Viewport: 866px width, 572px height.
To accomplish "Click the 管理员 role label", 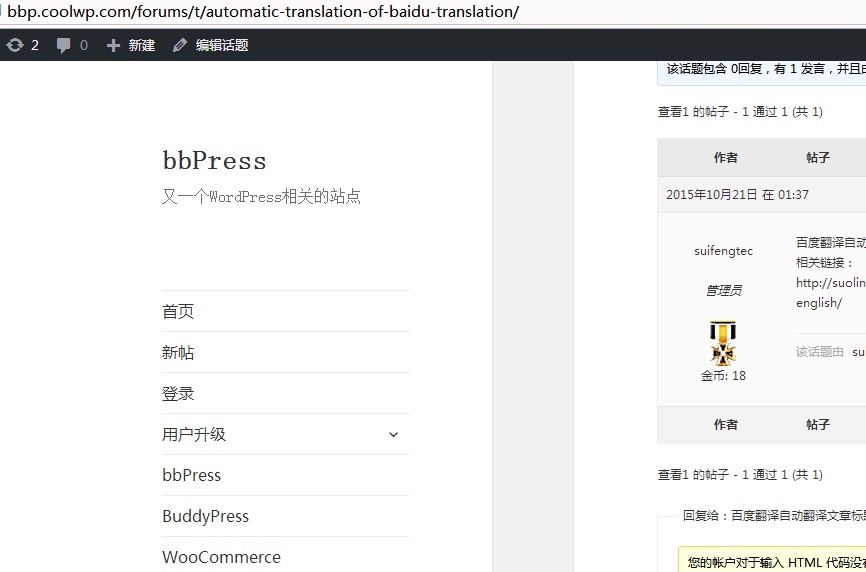I will pyautogui.click(x=723, y=290).
